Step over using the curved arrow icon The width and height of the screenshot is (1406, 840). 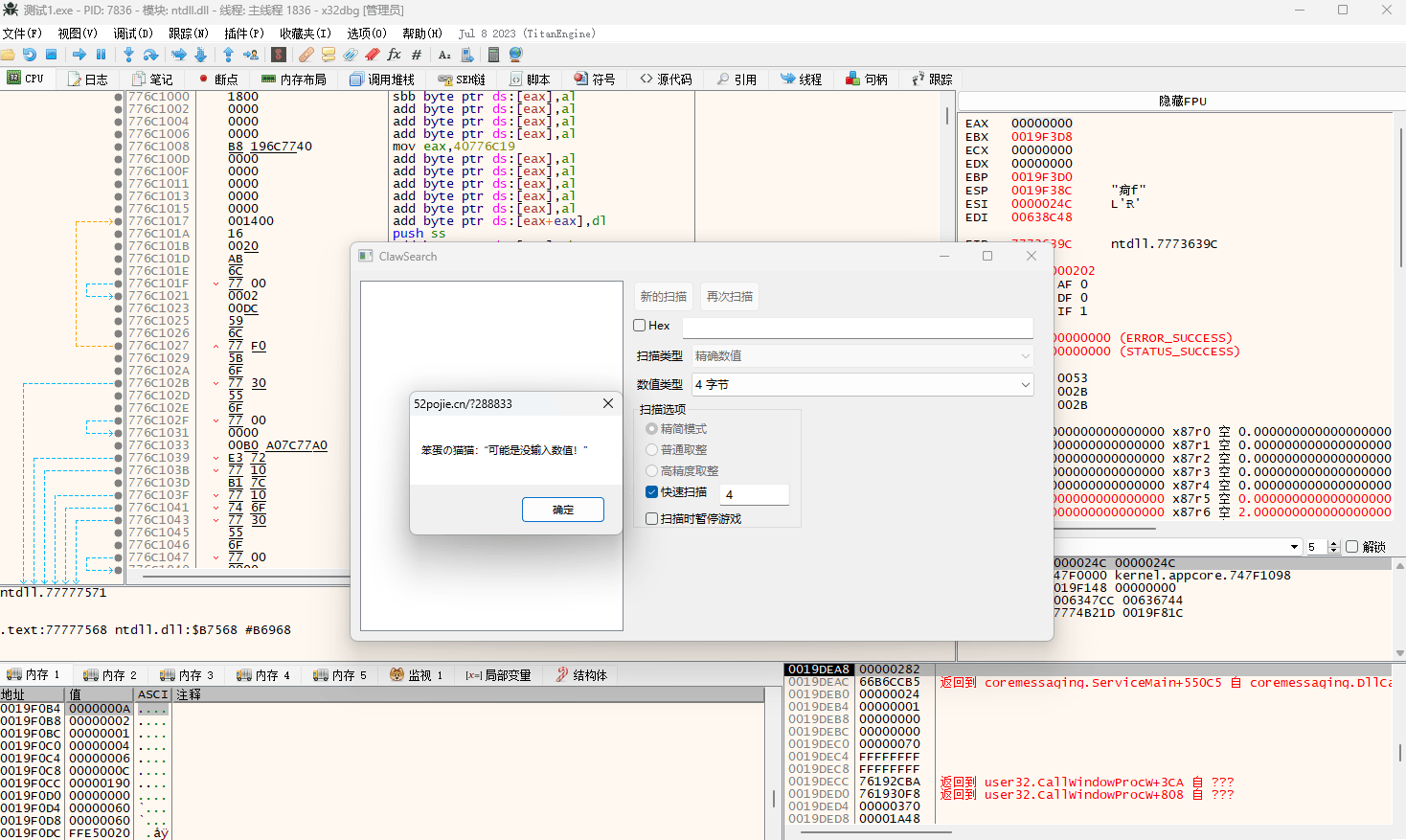[x=150, y=55]
